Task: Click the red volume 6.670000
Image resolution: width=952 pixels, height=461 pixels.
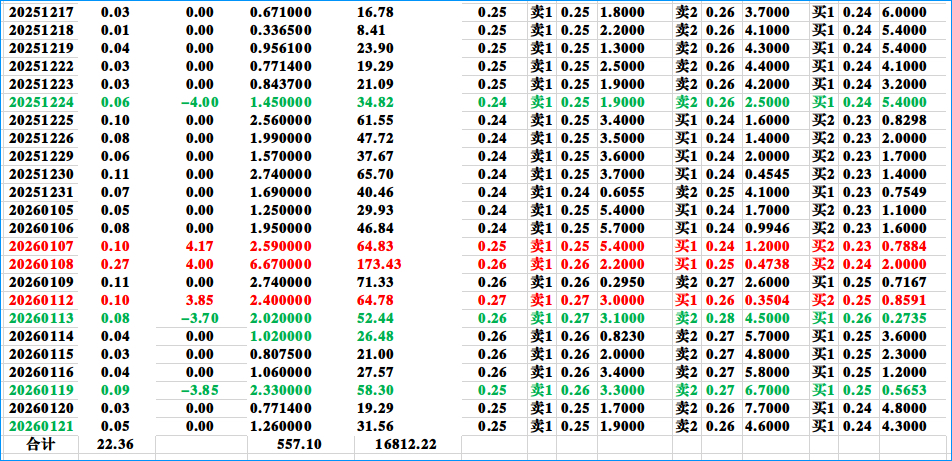Action: coord(281,265)
